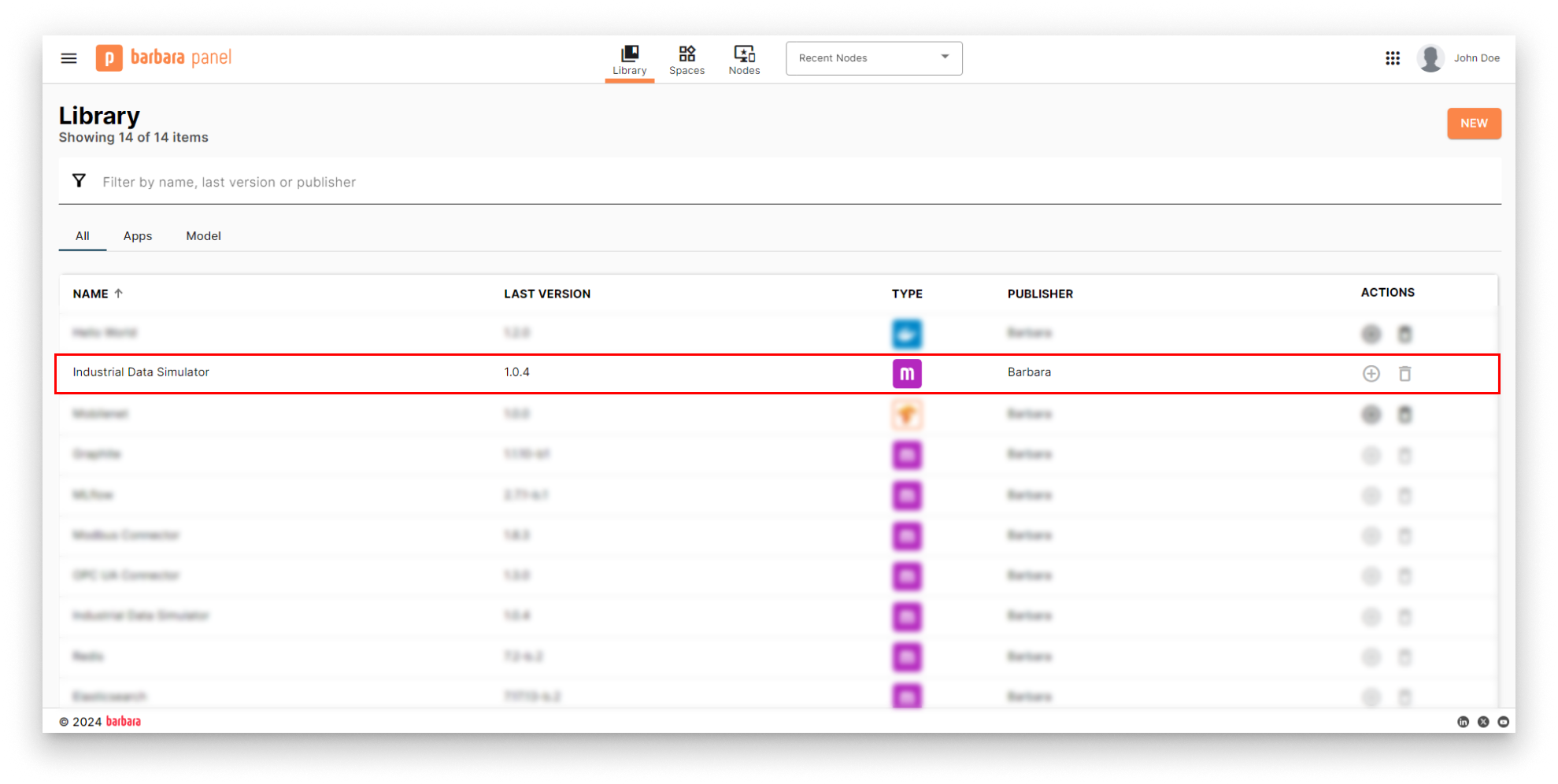Open the X social footer icon

[1483, 722]
